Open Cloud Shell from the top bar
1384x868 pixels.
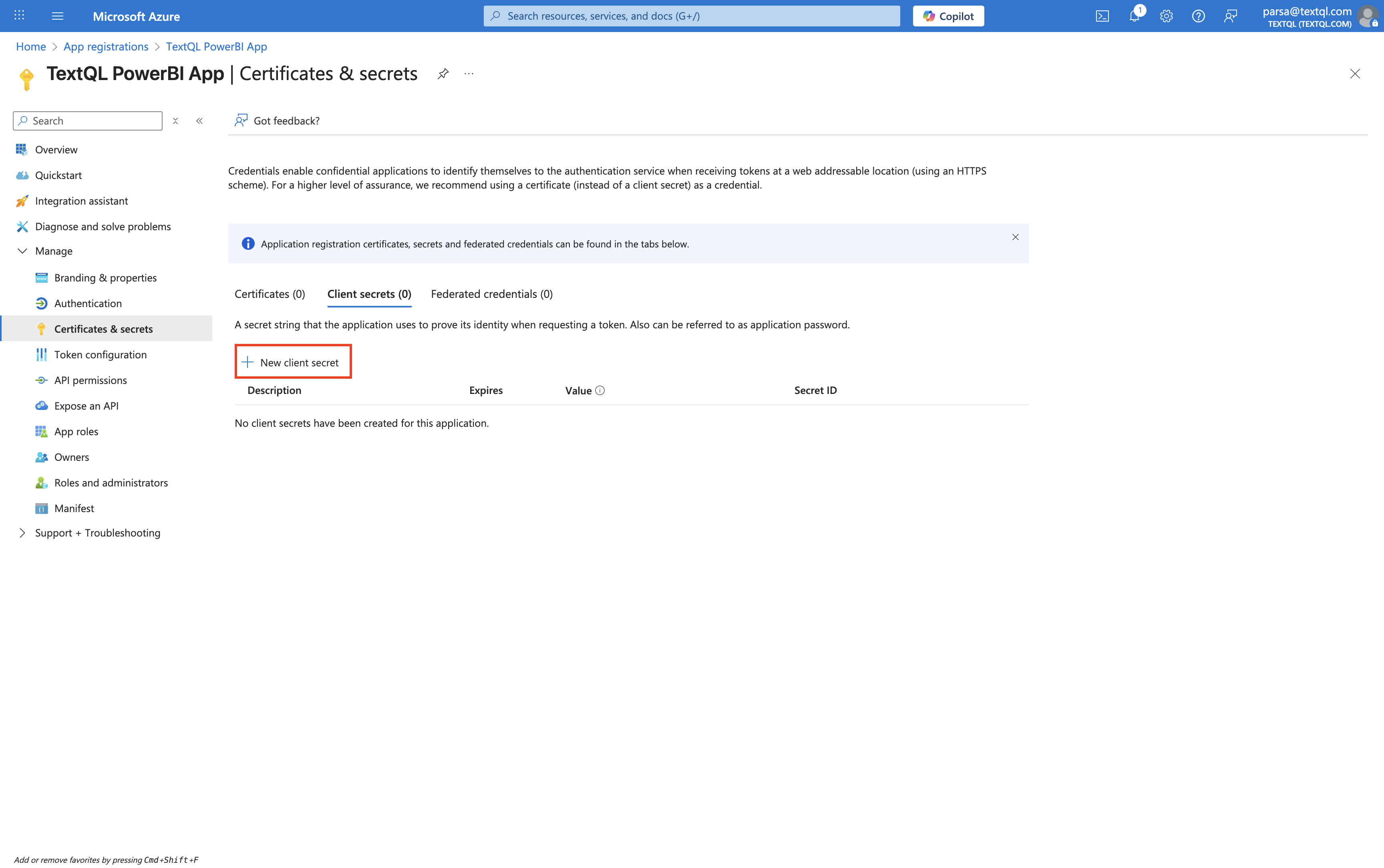coord(1102,16)
